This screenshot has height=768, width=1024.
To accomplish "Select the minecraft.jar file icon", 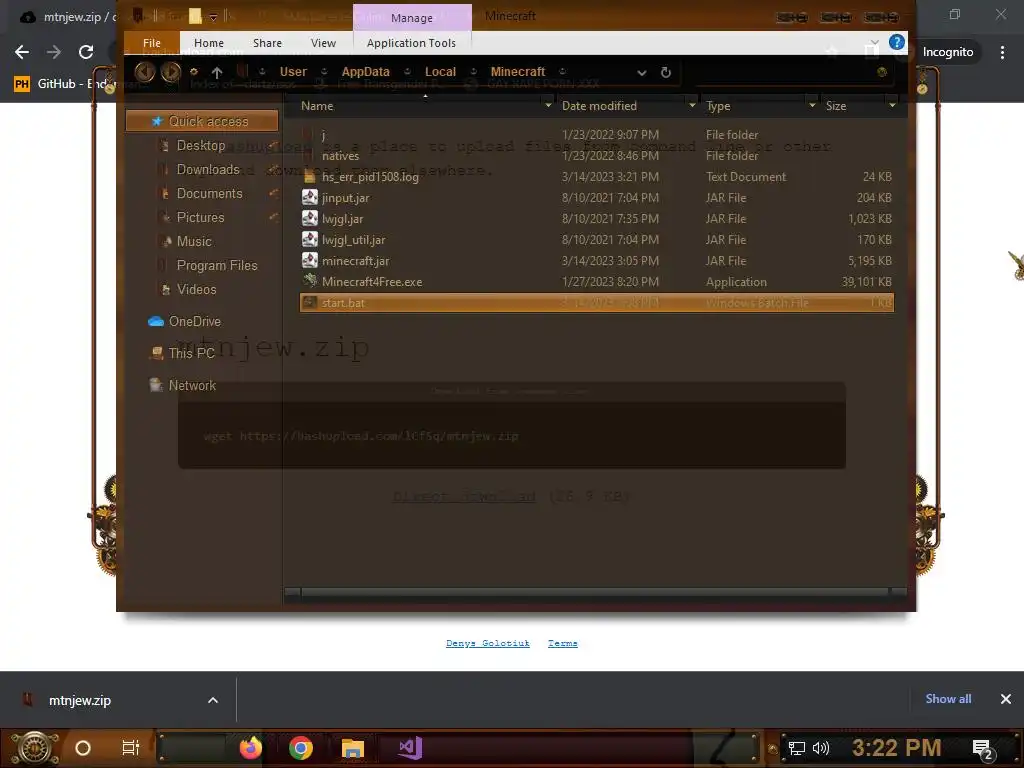I will (x=310, y=260).
